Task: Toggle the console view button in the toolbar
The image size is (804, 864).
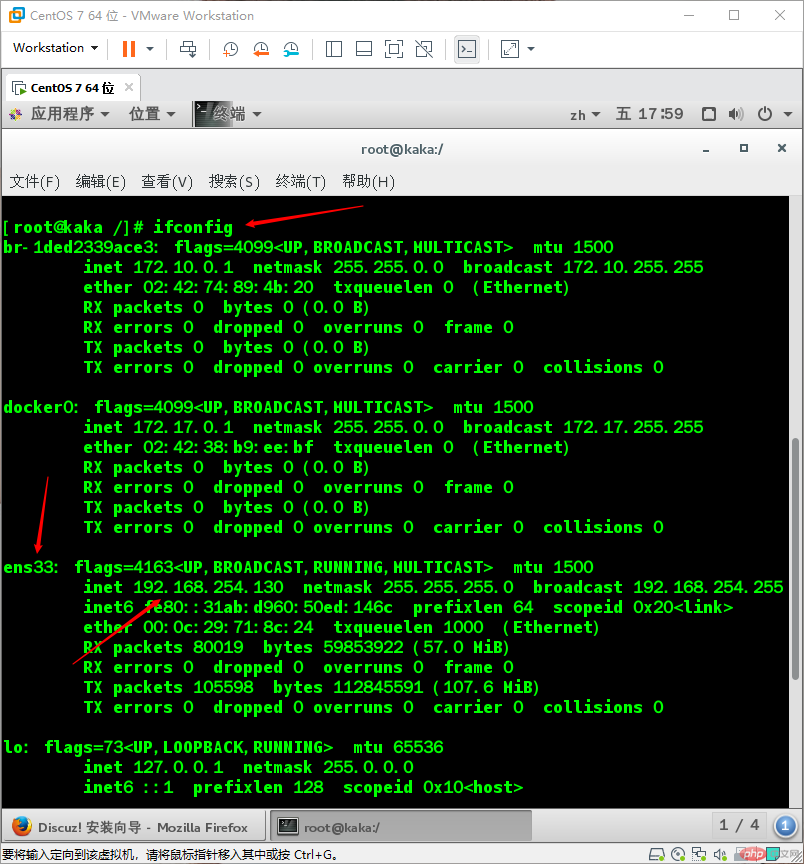Action: click(466, 48)
